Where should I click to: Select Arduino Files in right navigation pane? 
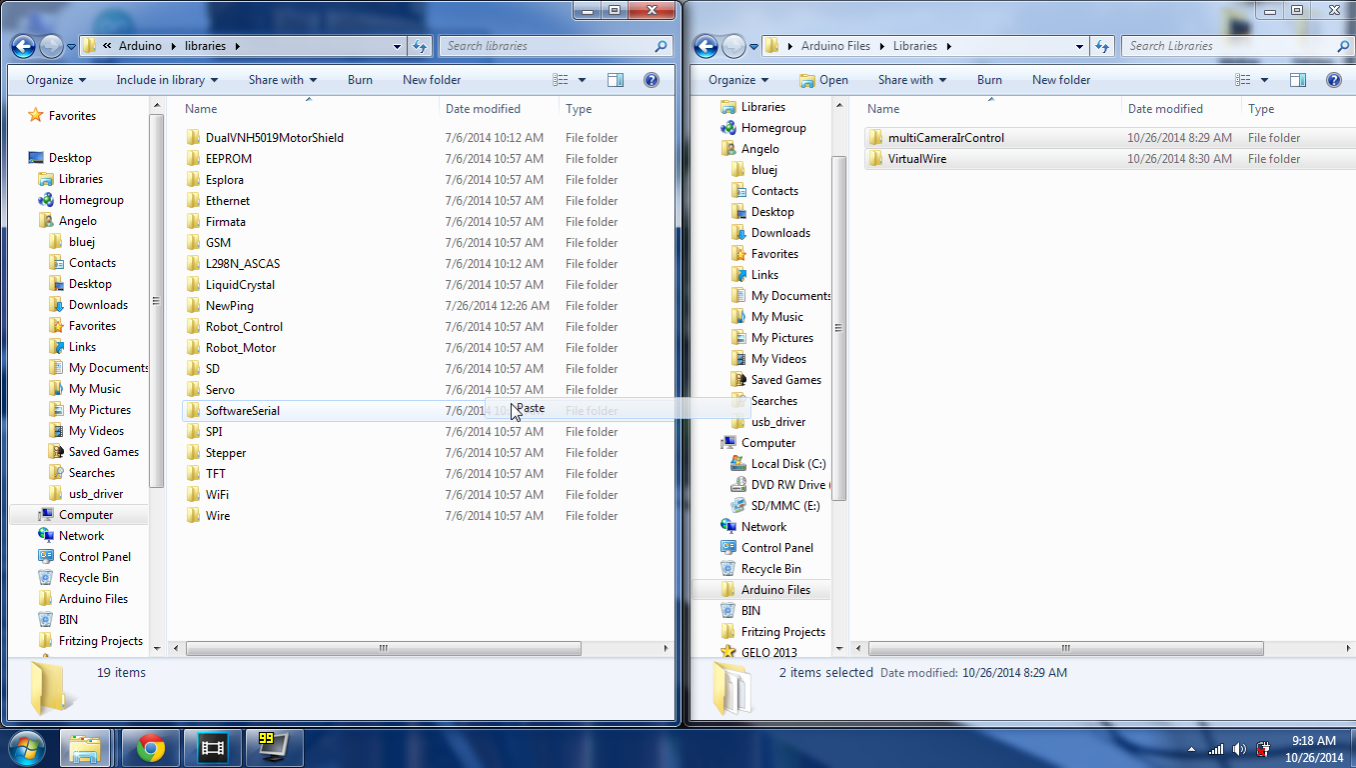[x=775, y=590]
